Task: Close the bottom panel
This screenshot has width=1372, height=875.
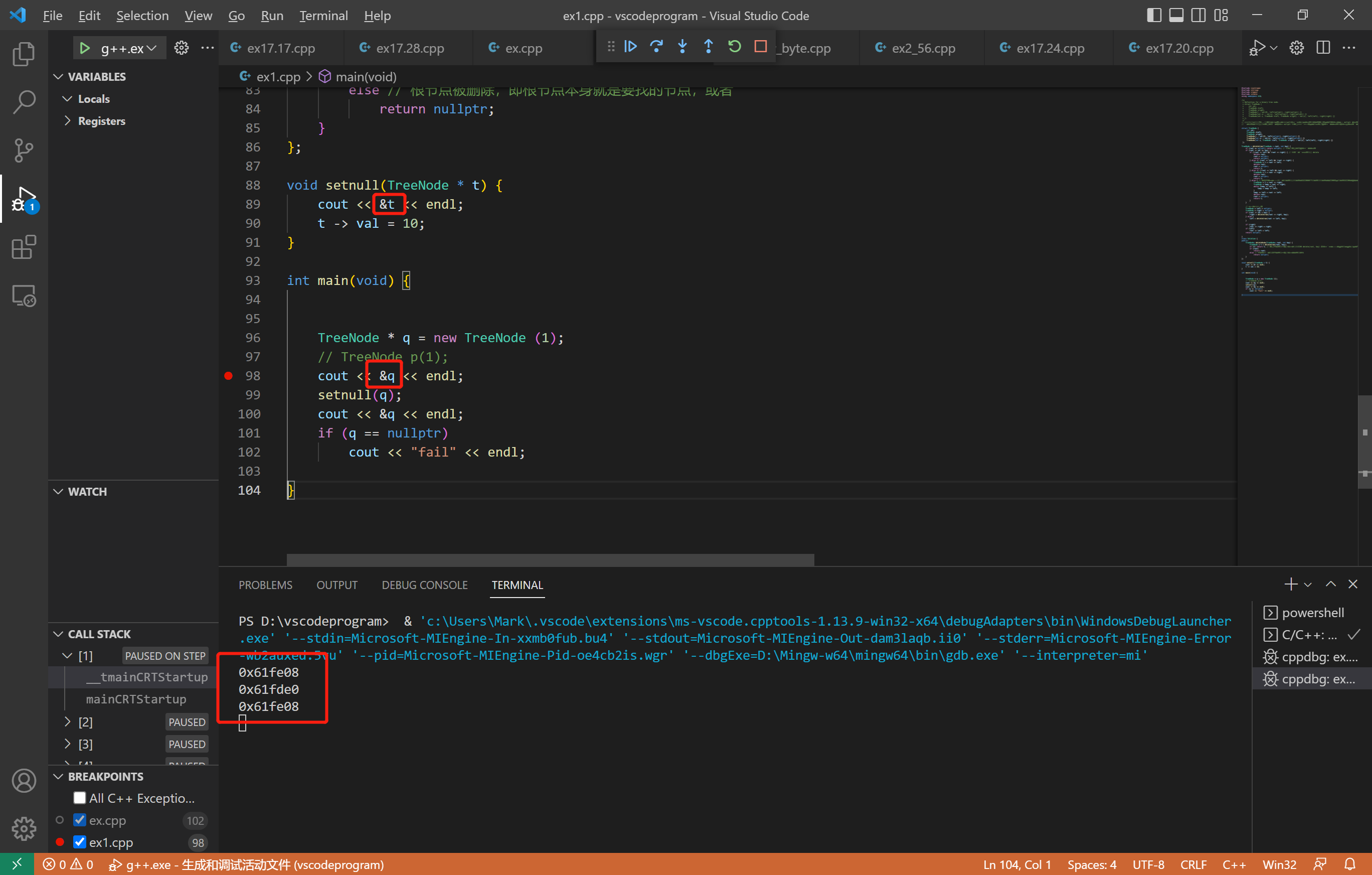Action: coord(1352,585)
